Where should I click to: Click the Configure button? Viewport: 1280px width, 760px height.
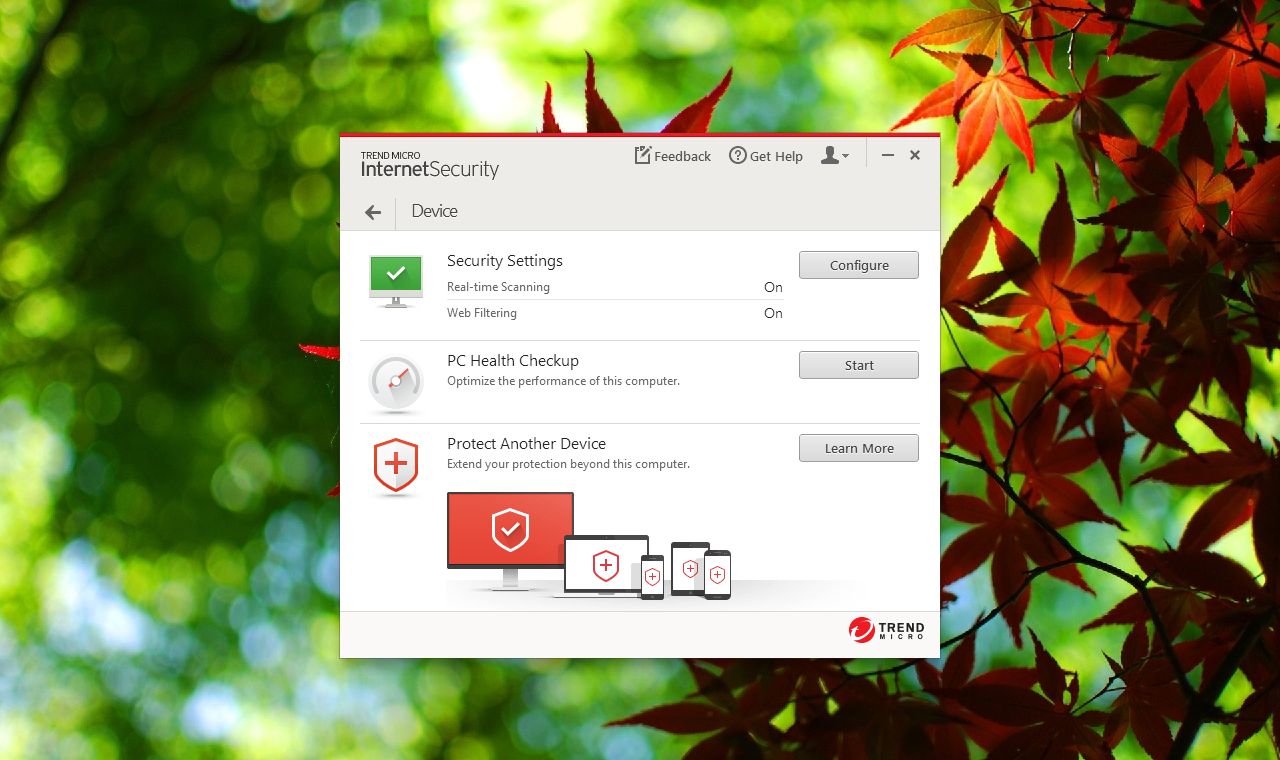tap(859, 265)
